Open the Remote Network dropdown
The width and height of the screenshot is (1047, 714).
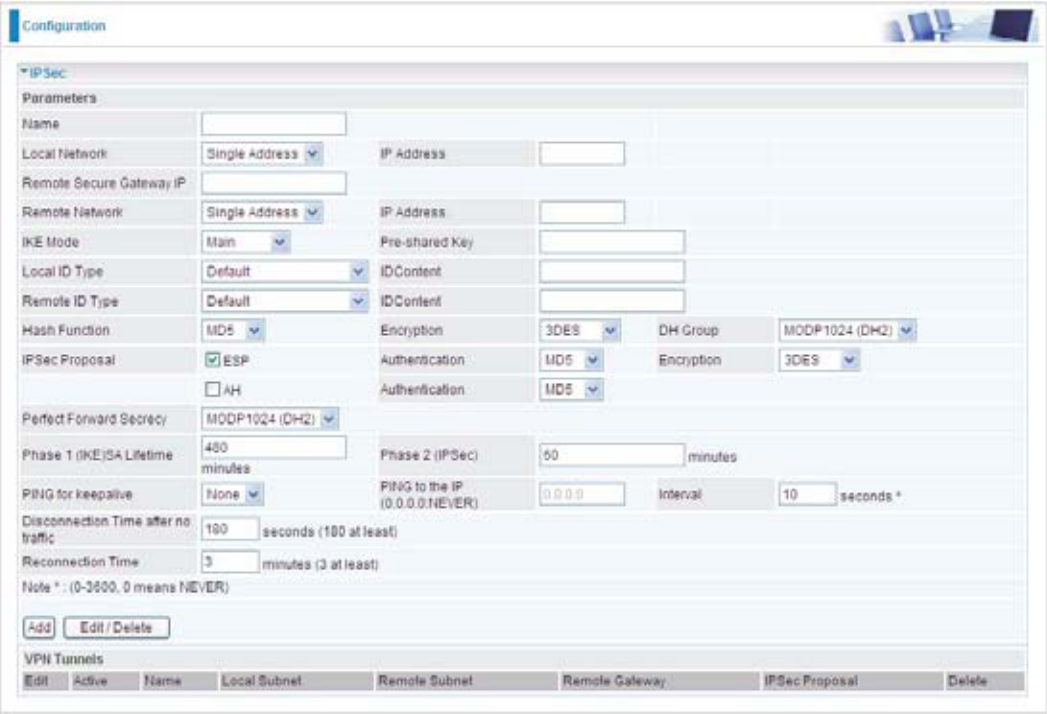tap(262, 212)
